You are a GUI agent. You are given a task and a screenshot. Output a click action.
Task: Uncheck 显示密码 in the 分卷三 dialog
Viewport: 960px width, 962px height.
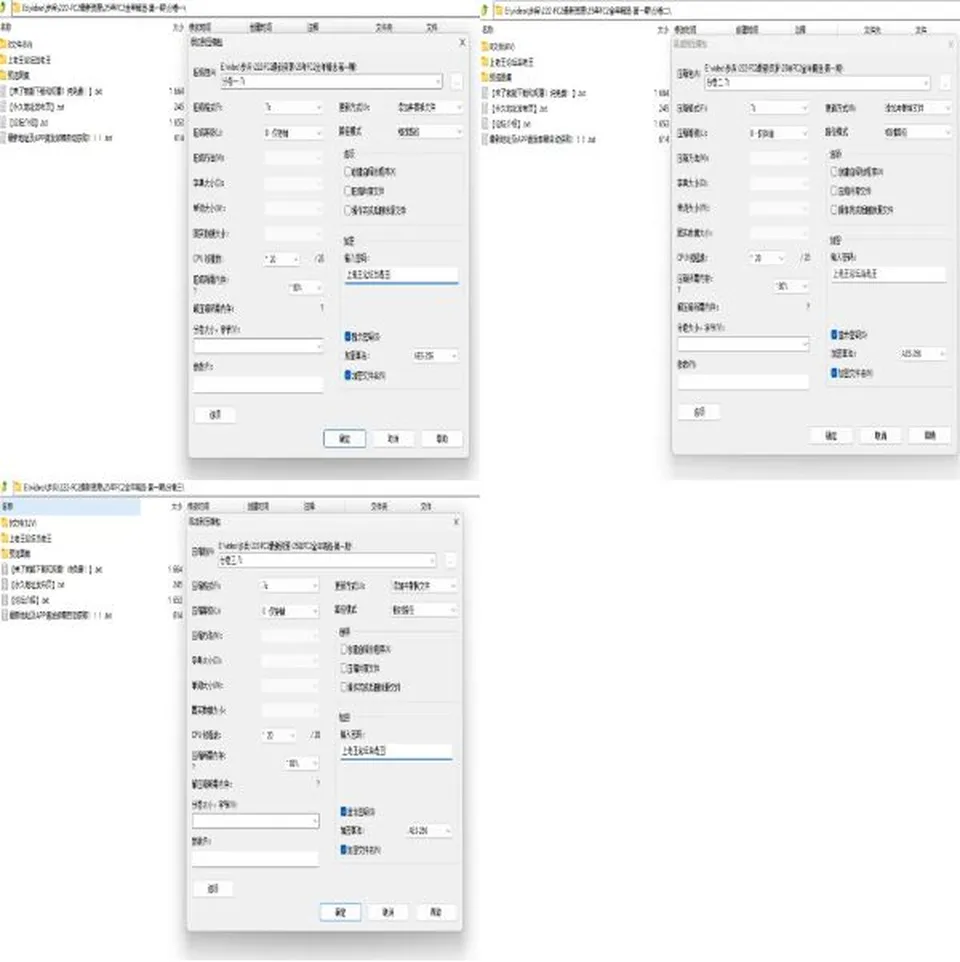coord(344,812)
